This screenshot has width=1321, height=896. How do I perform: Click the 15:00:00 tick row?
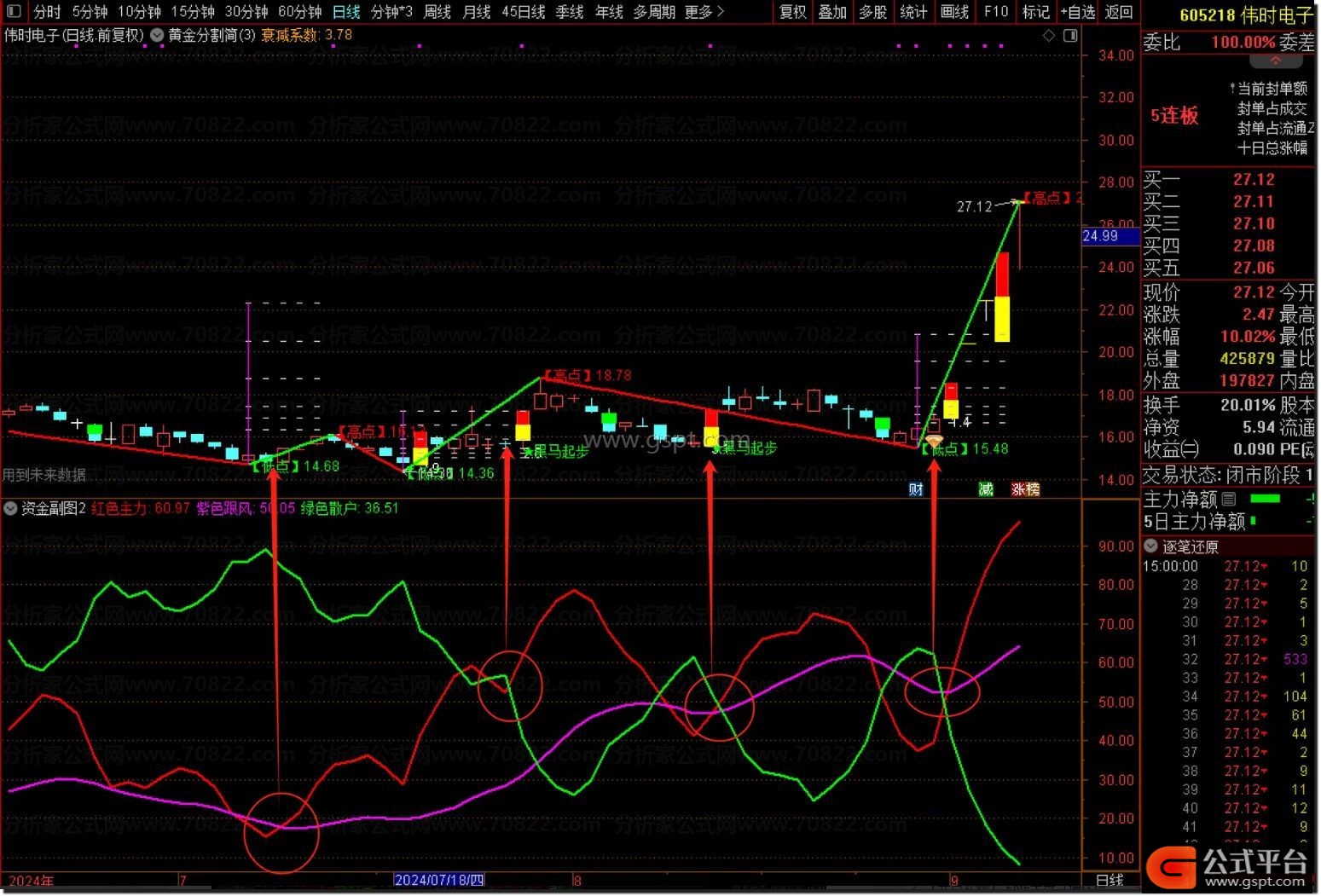[1226, 566]
